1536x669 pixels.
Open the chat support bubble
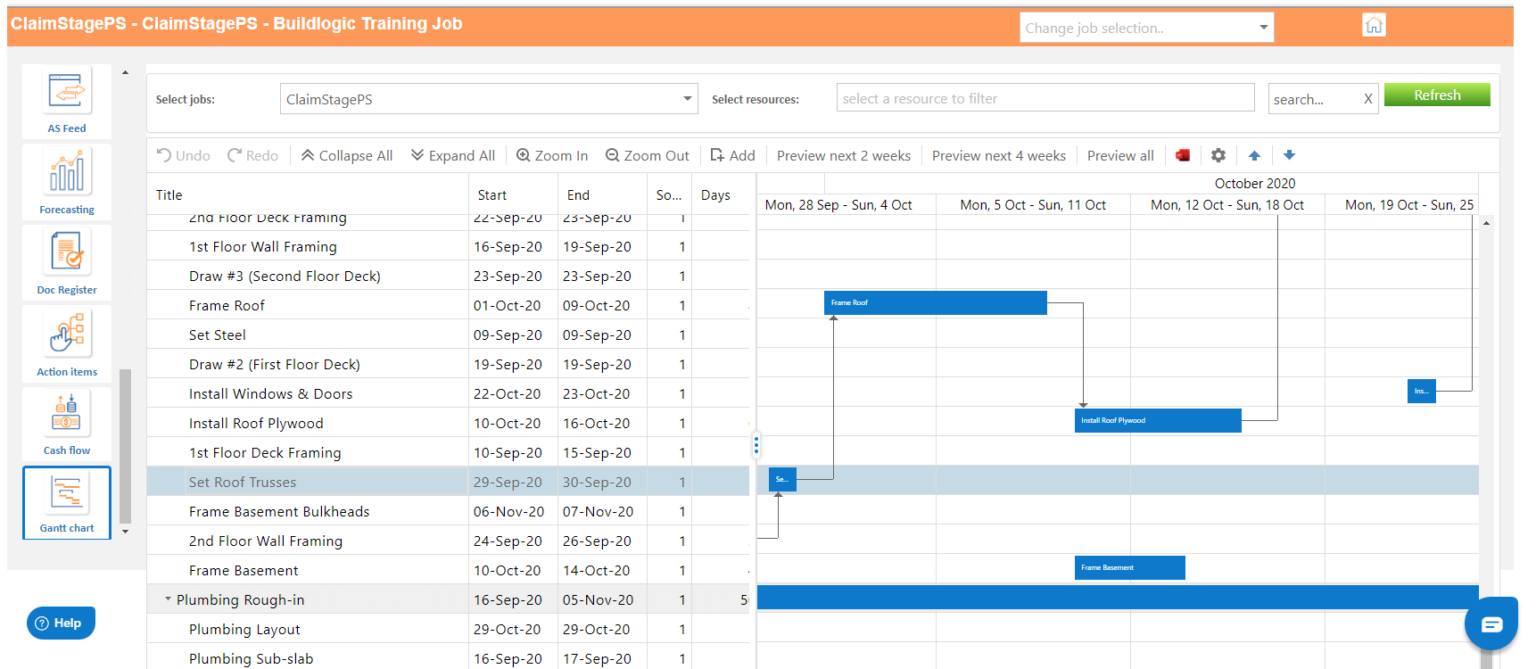[1491, 623]
